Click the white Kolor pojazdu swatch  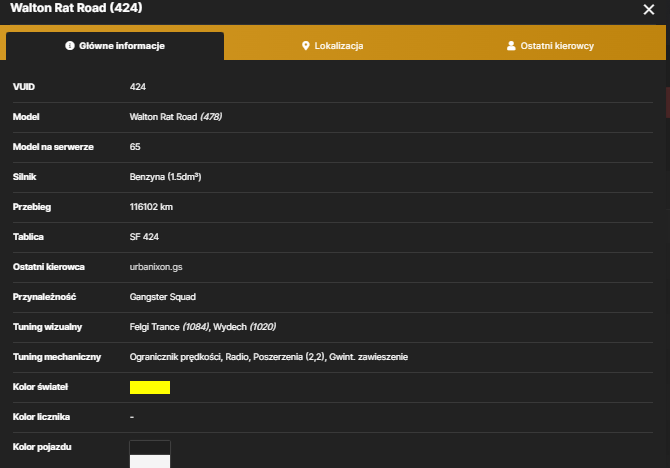(x=150, y=462)
